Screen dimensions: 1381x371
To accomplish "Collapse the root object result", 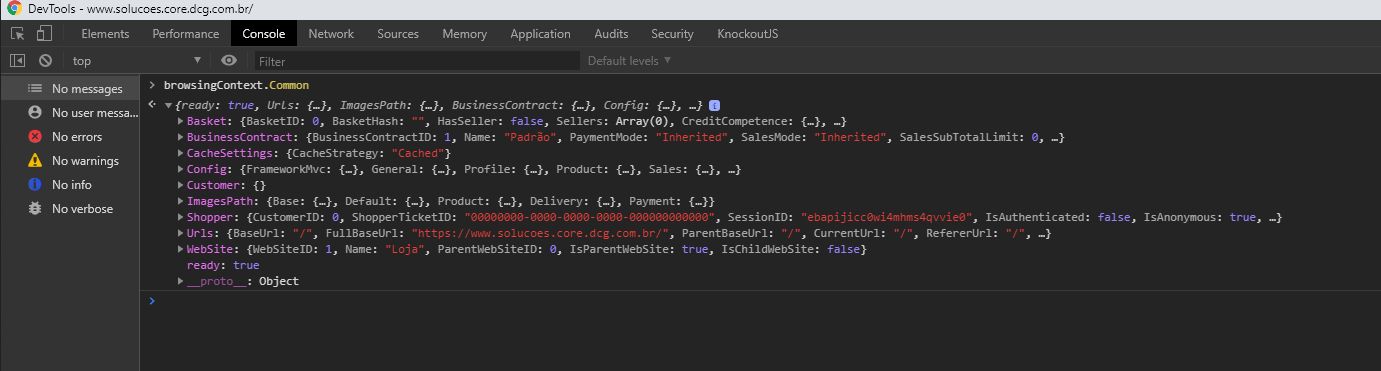I will 168,105.
